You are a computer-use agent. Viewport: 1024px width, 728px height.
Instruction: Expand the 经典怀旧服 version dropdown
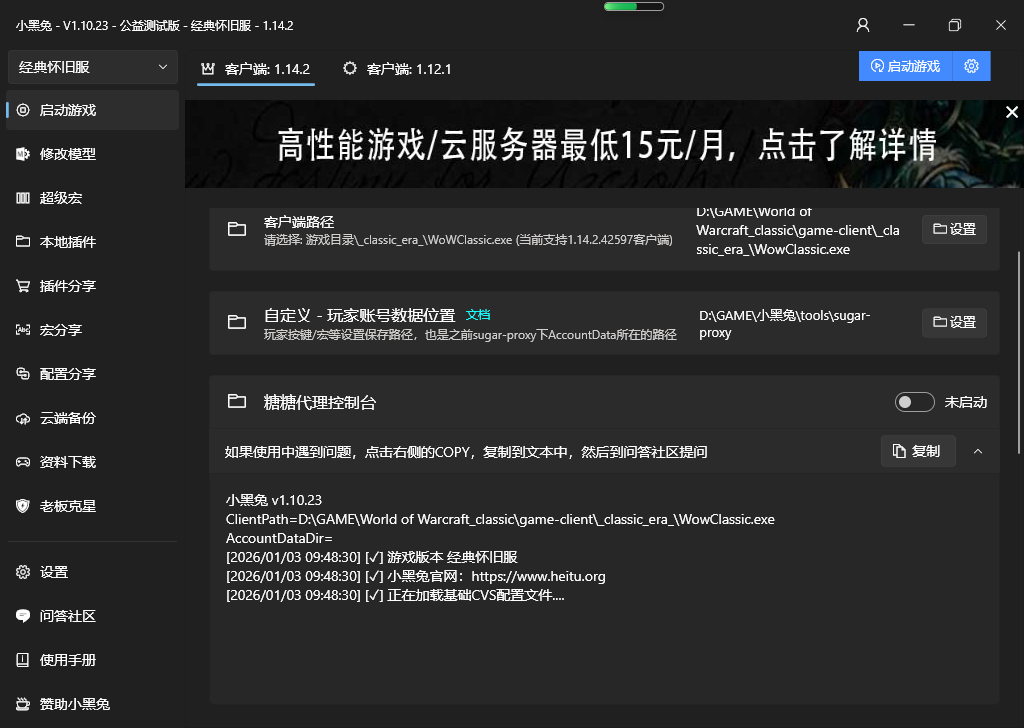tap(93, 67)
